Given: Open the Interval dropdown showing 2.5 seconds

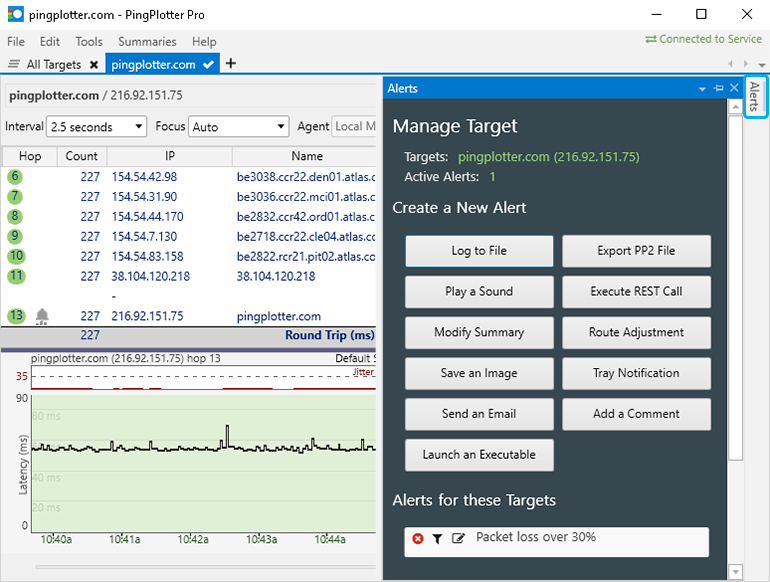Looking at the screenshot, I should (x=97, y=127).
